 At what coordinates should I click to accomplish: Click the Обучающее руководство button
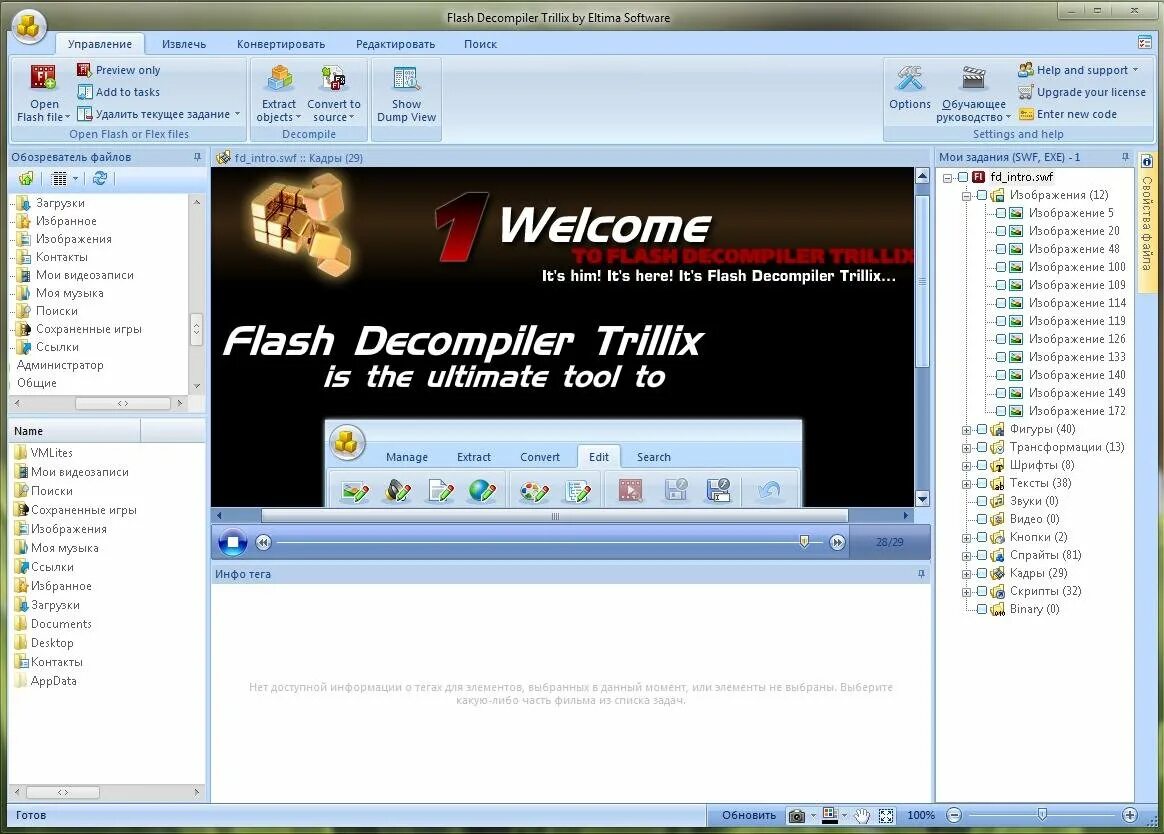pos(973,94)
